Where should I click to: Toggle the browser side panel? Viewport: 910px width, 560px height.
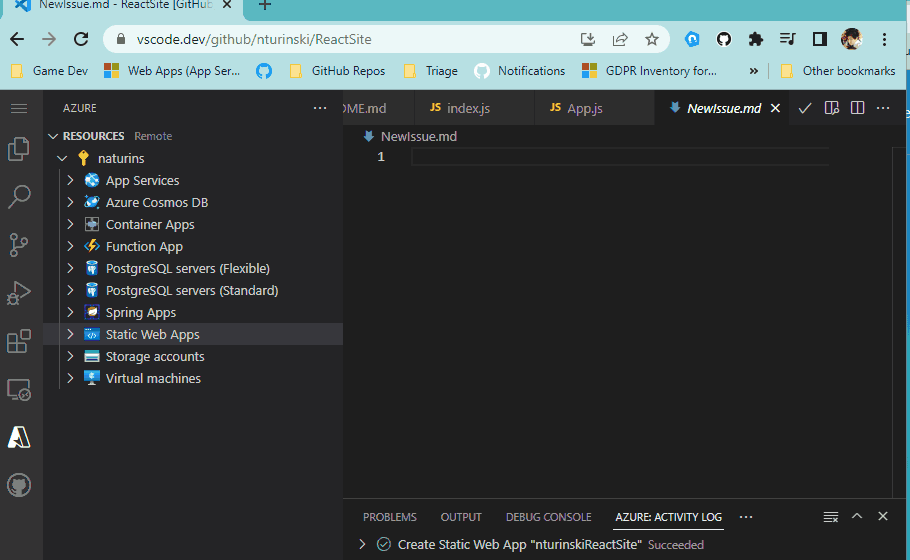(x=819, y=39)
